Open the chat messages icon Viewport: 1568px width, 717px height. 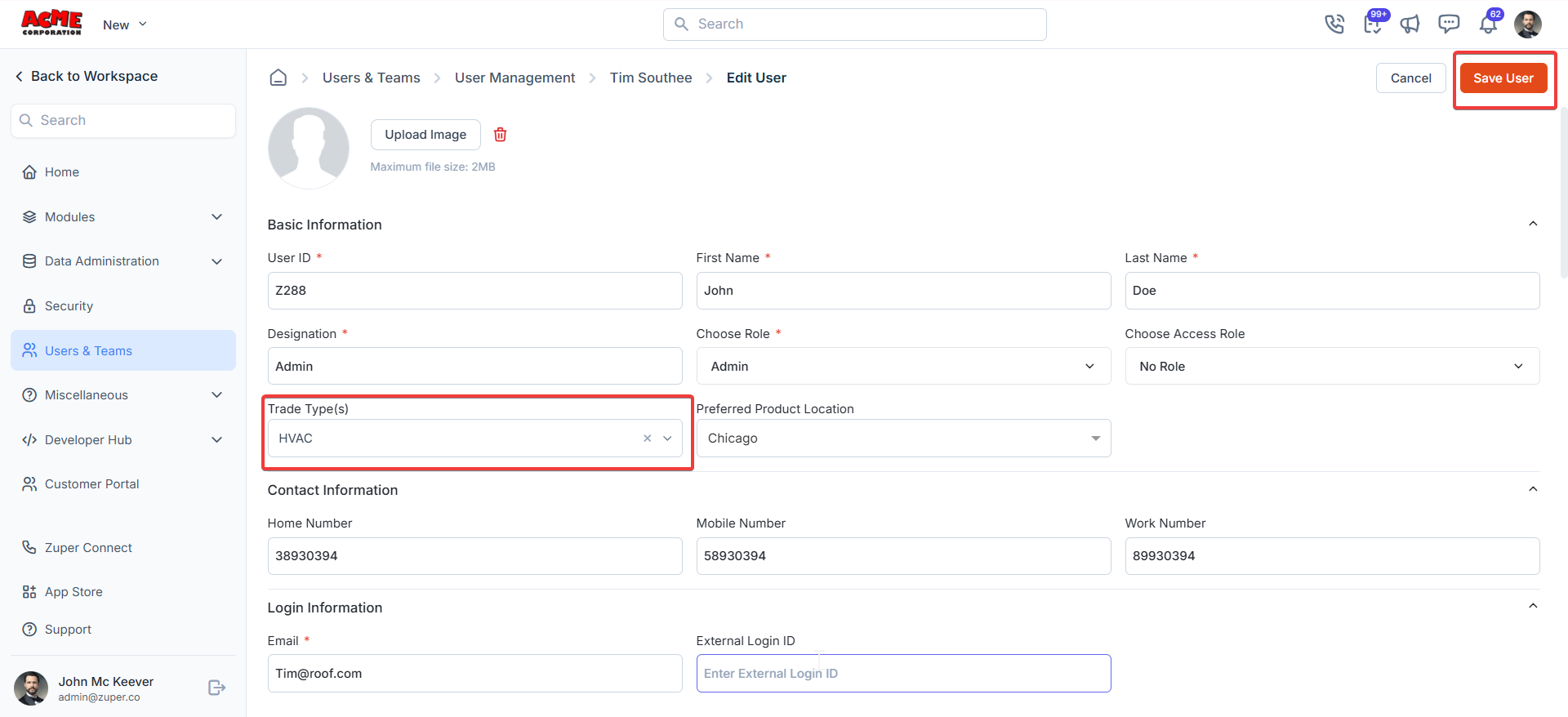(1449, 24)
